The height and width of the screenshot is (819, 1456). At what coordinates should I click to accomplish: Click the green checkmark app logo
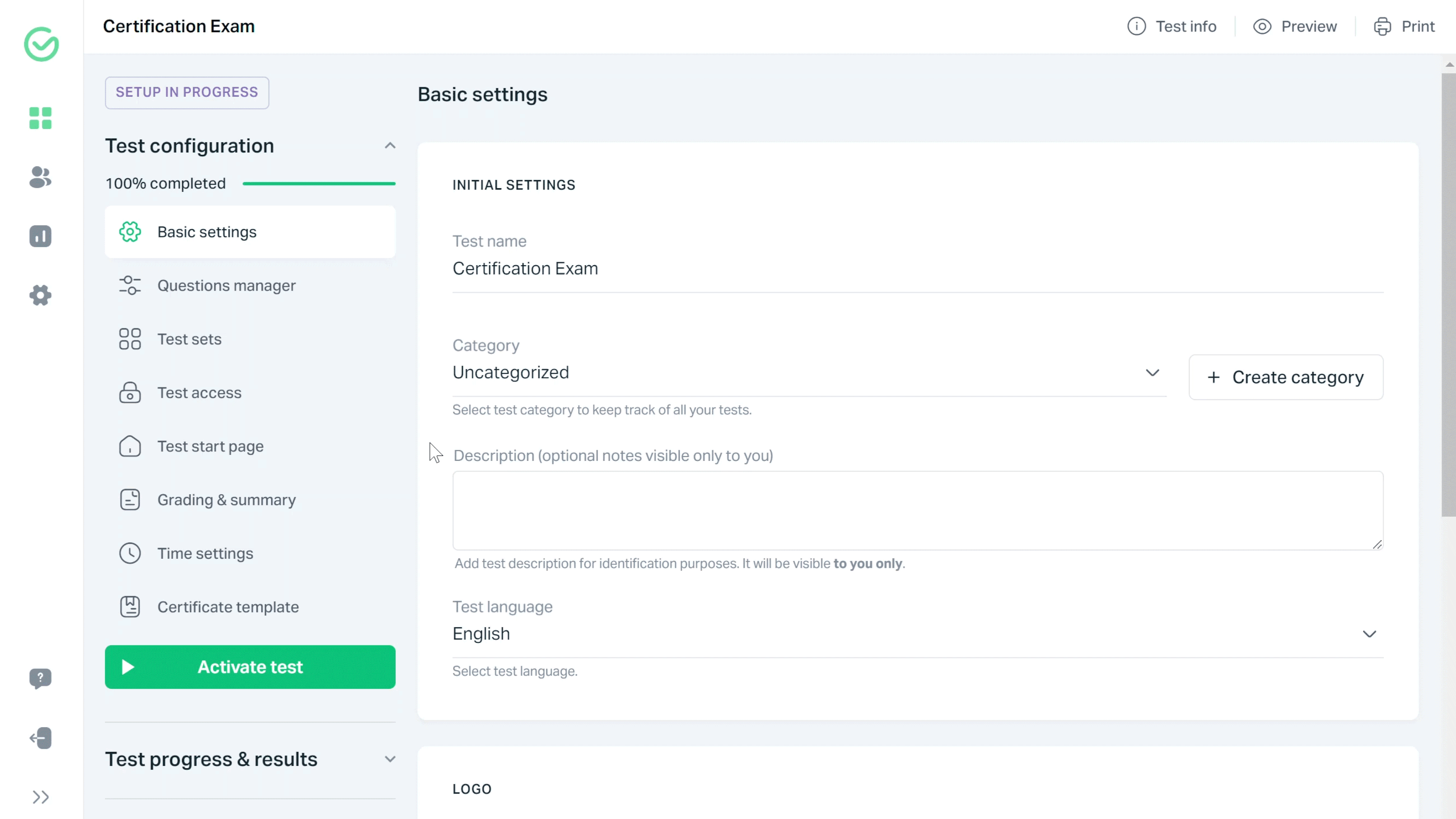[41, 44]
